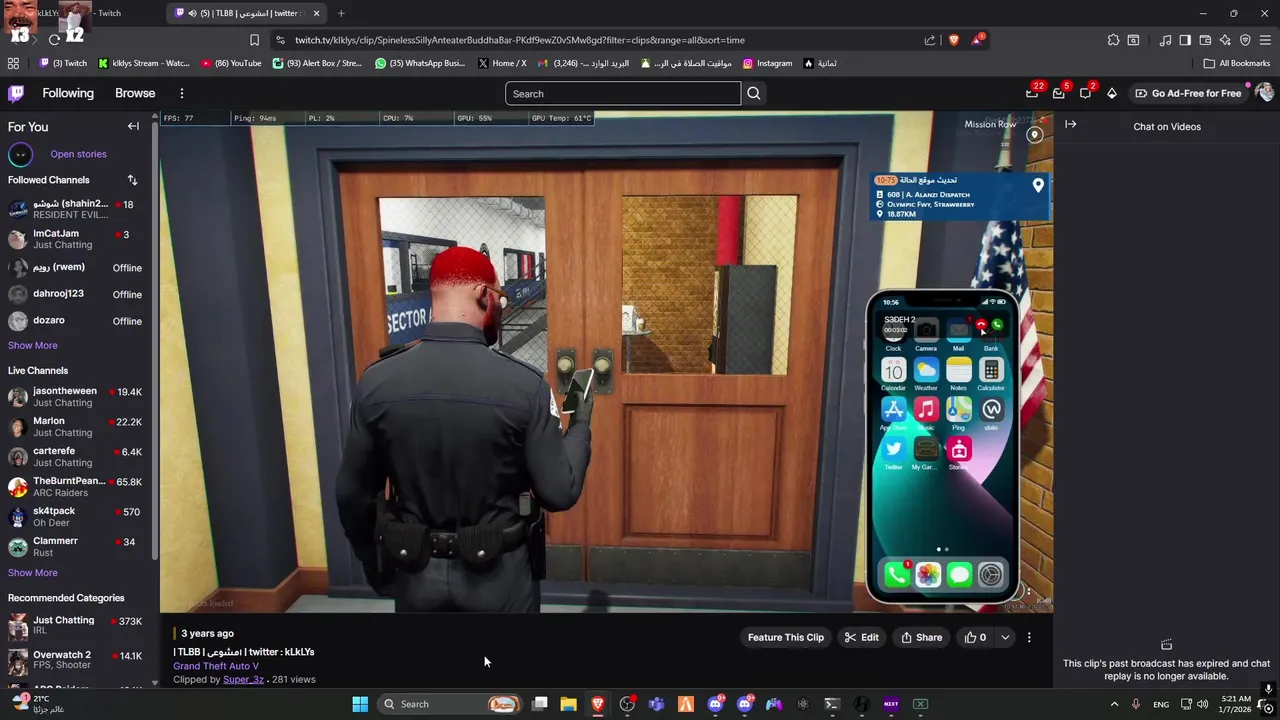Viewport: 1280px width, 720px height.
Task: Open Brave VPN shield icon
Action: point(1245,40)
